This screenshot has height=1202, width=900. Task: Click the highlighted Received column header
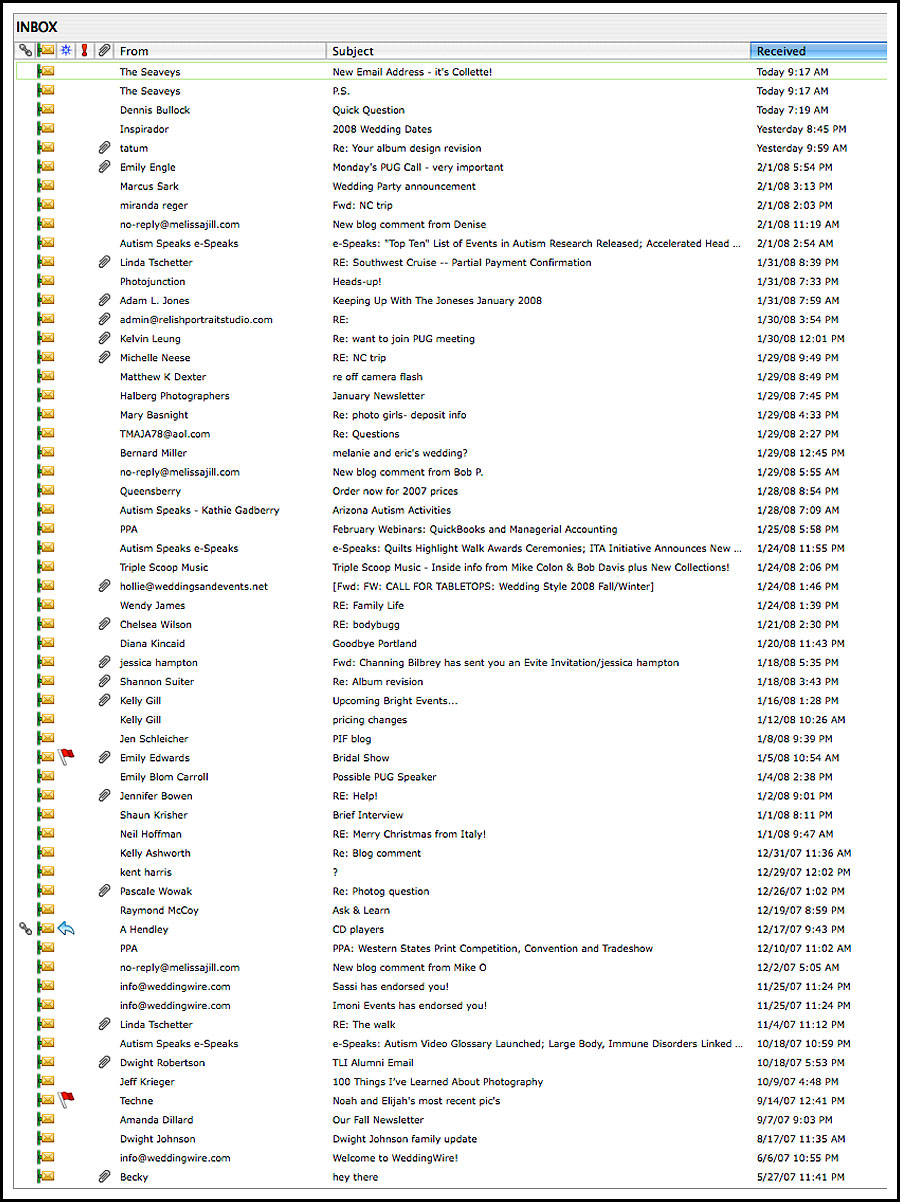tap(817, 50)
